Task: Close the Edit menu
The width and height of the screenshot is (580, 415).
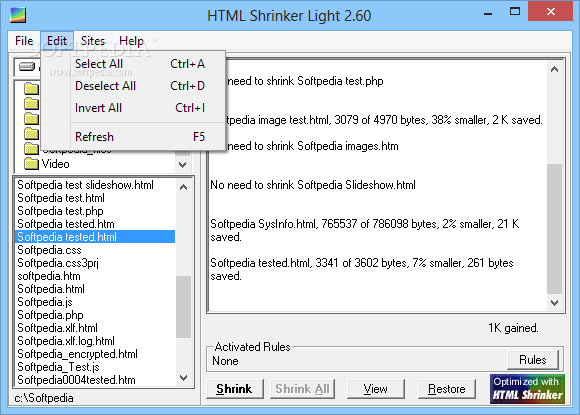Action: click(x=57, y=41)
